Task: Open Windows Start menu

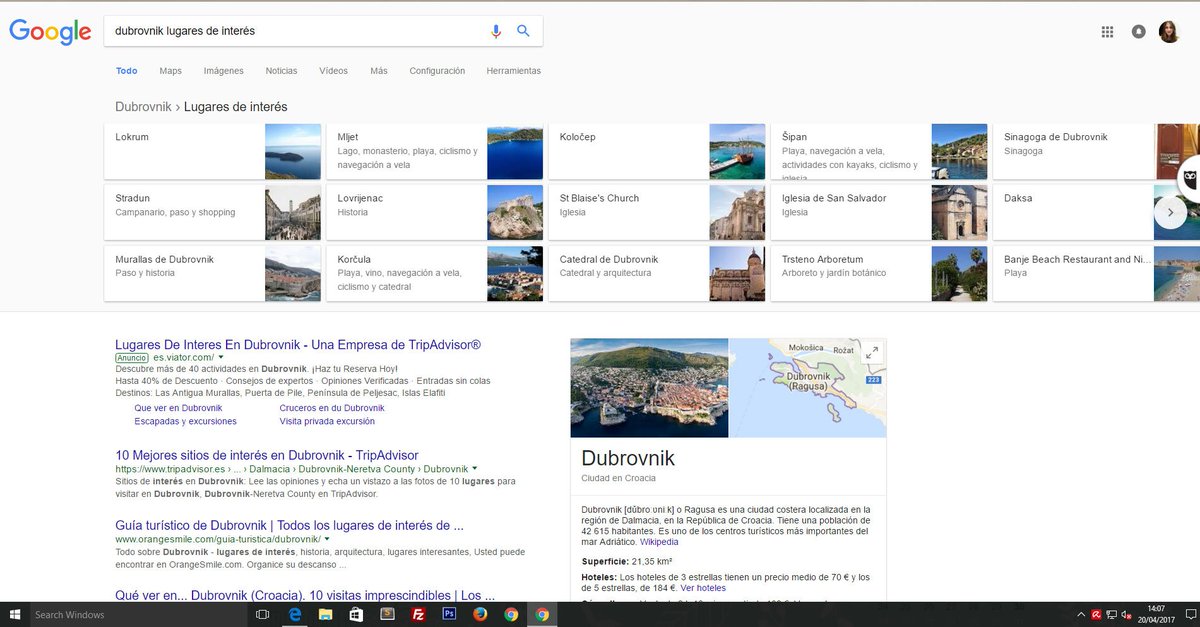Action: click(x=14, y=614)
